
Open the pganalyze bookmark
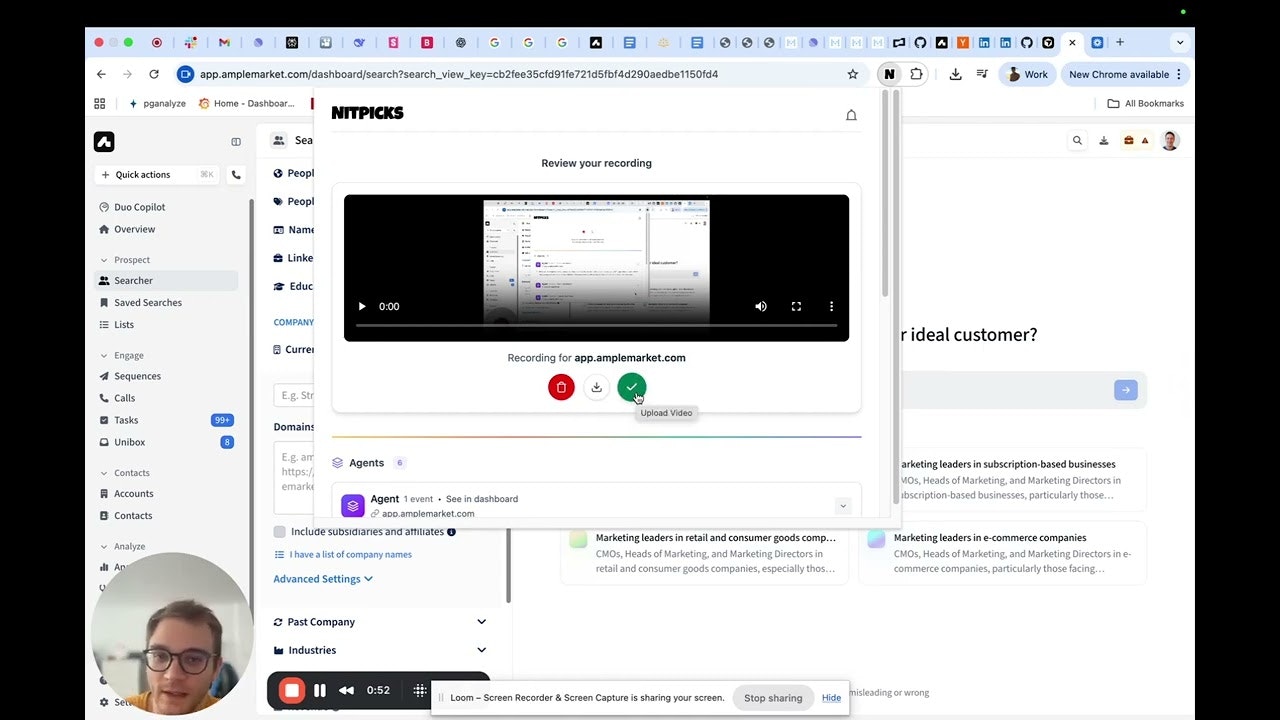click(157, 103)
